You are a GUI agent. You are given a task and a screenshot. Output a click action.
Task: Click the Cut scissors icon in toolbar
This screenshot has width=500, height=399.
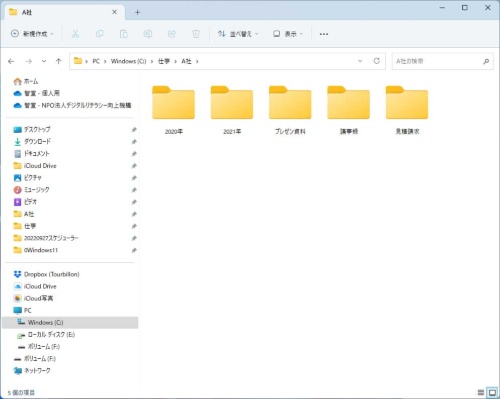pos(75,34)
